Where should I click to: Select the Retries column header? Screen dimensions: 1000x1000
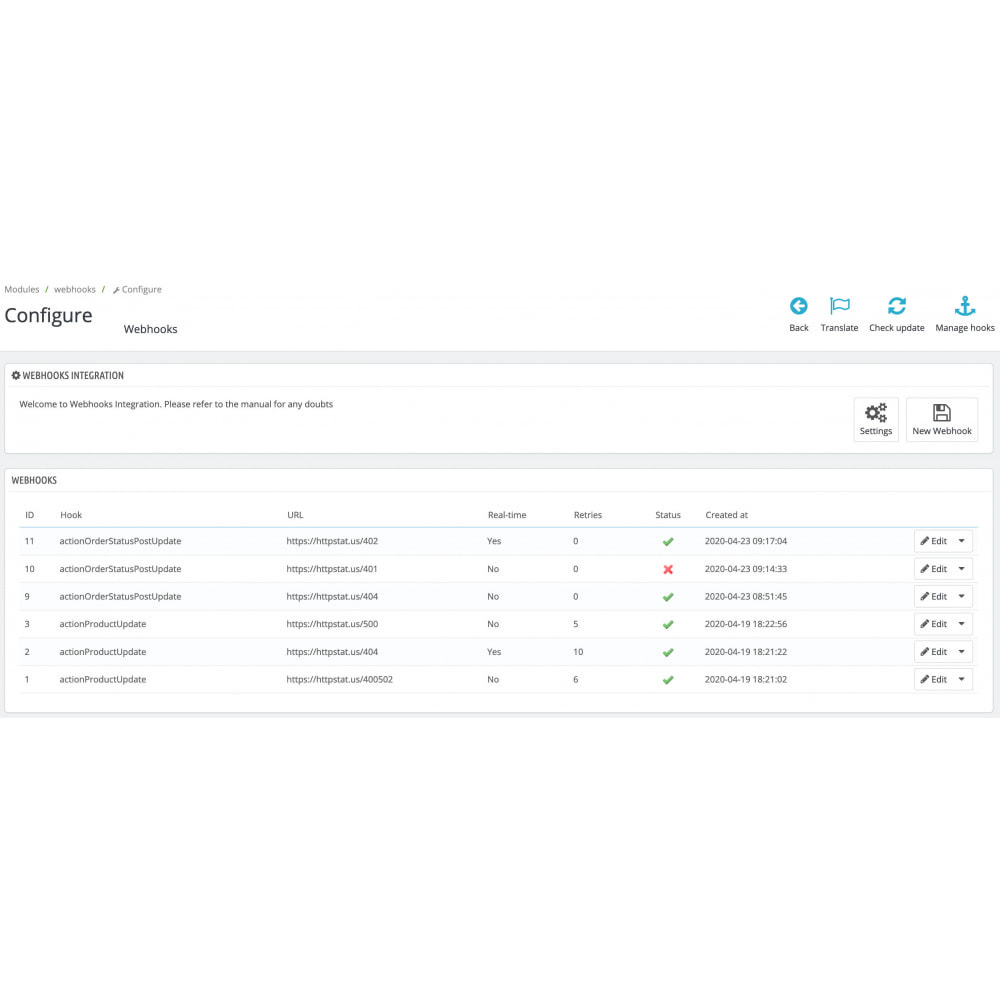click(587, 515)
